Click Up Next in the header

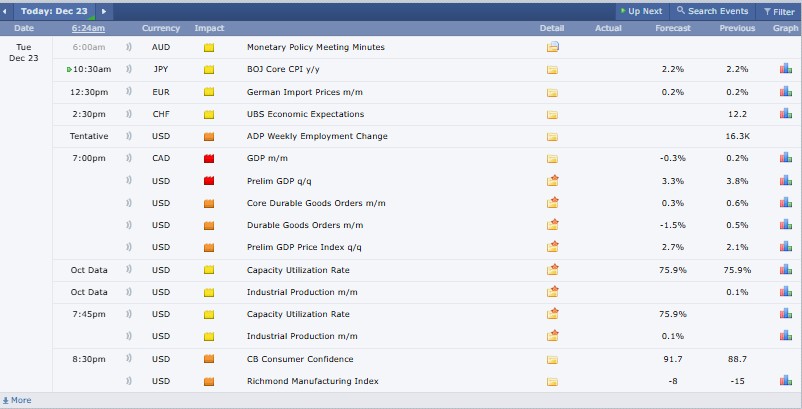pyautogui.click(x=641, y=11)
